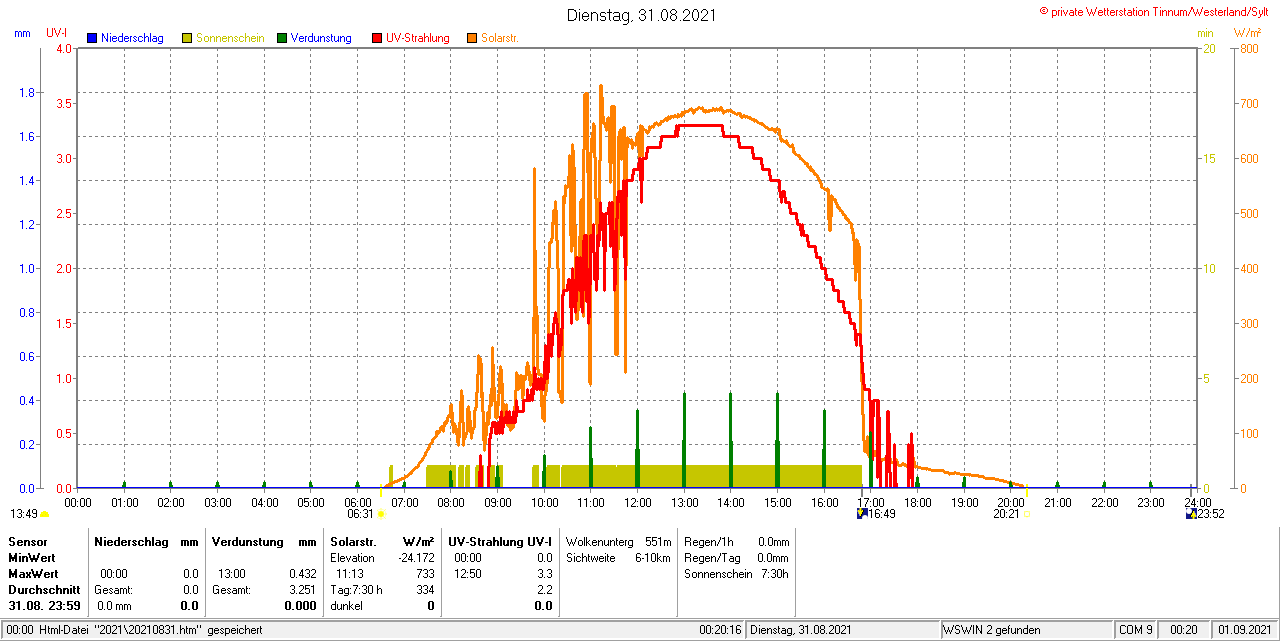1280x641 pixels.
Task: Click the WSWIN 2 gefunden status field
Action: pyautogui.click(x=1027, y=630)
